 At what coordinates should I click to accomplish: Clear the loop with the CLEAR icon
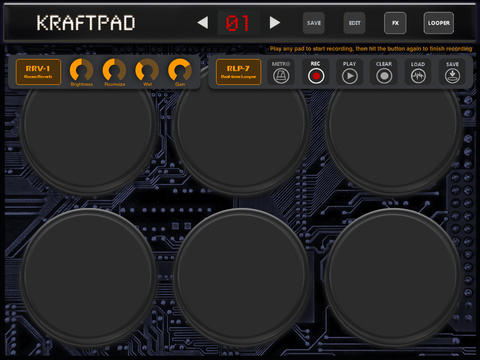(x=384, y=76)
